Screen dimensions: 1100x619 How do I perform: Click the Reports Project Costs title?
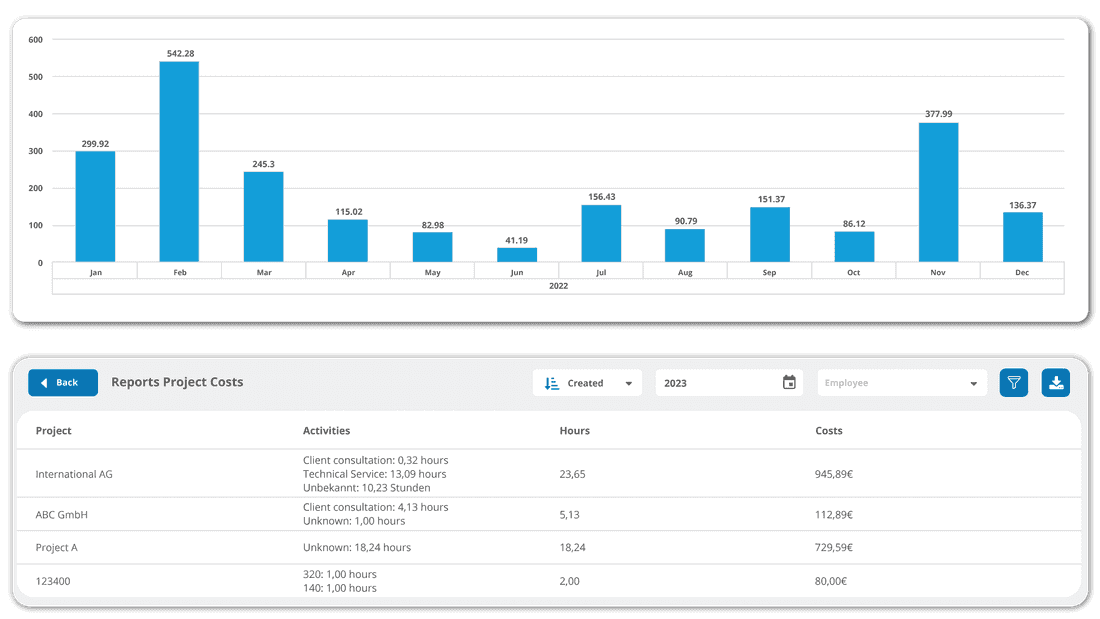[x=177, y=382]
